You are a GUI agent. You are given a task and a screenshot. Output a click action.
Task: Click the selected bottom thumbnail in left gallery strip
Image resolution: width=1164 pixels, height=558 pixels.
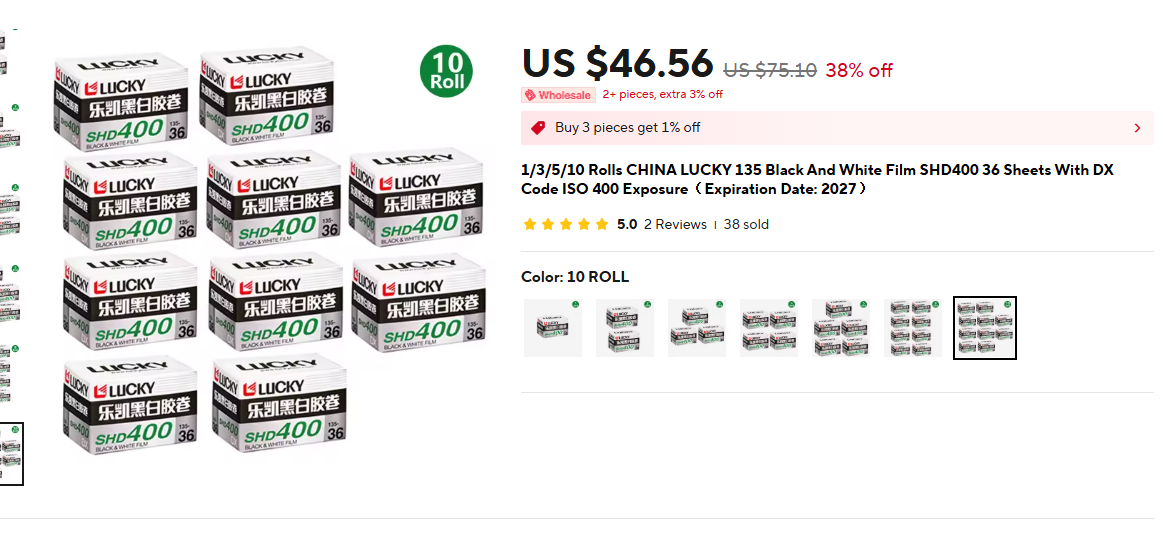click(x=10, y=453)
